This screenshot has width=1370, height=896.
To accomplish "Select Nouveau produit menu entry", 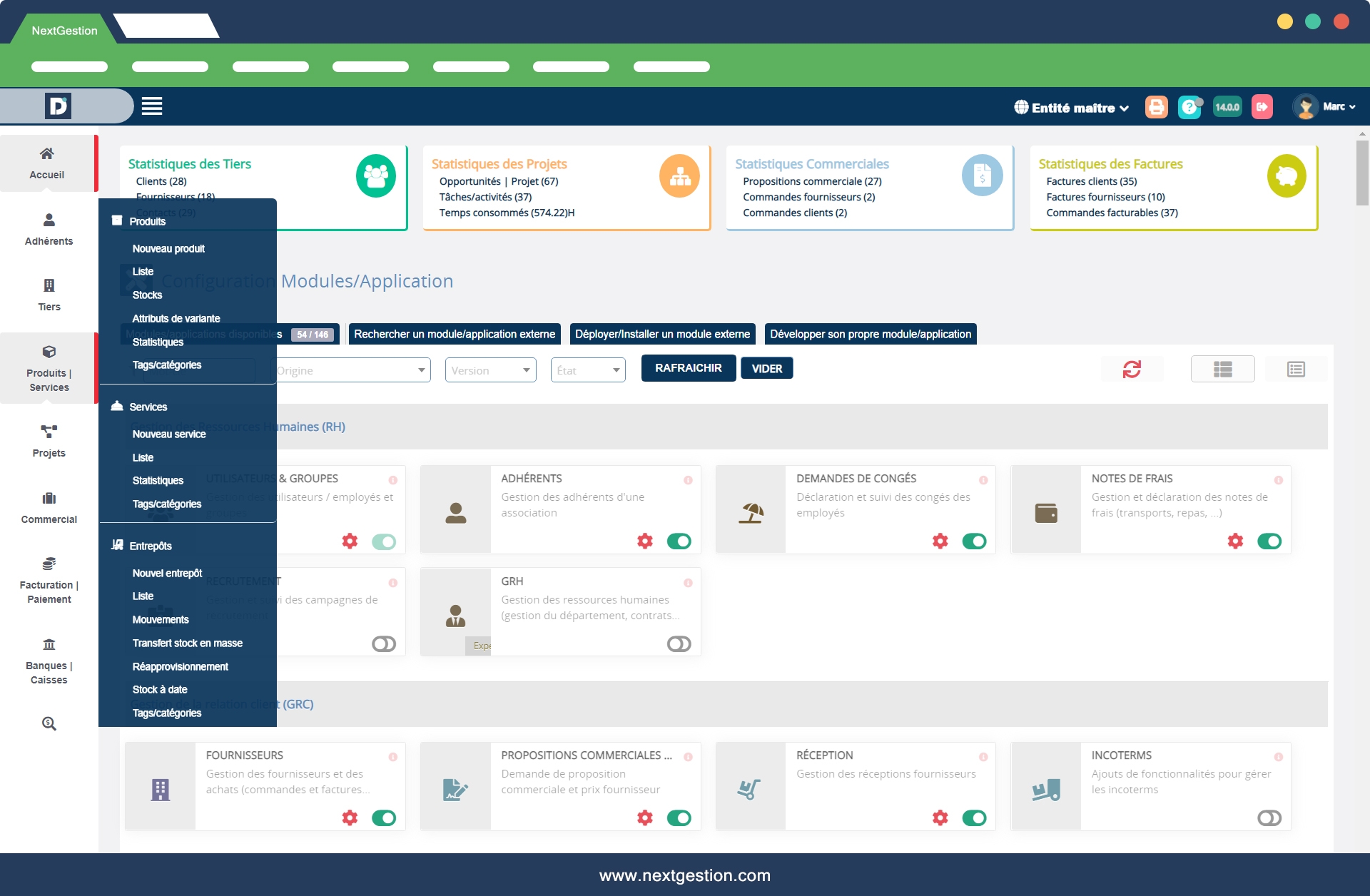I will [168, 249].
